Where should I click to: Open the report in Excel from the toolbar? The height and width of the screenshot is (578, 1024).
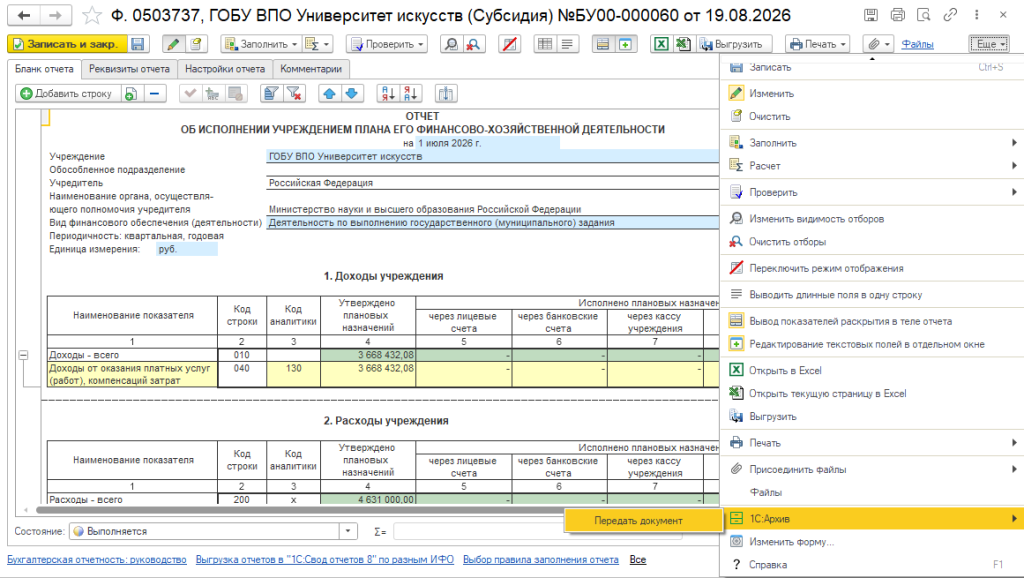(x=662, y=44)
